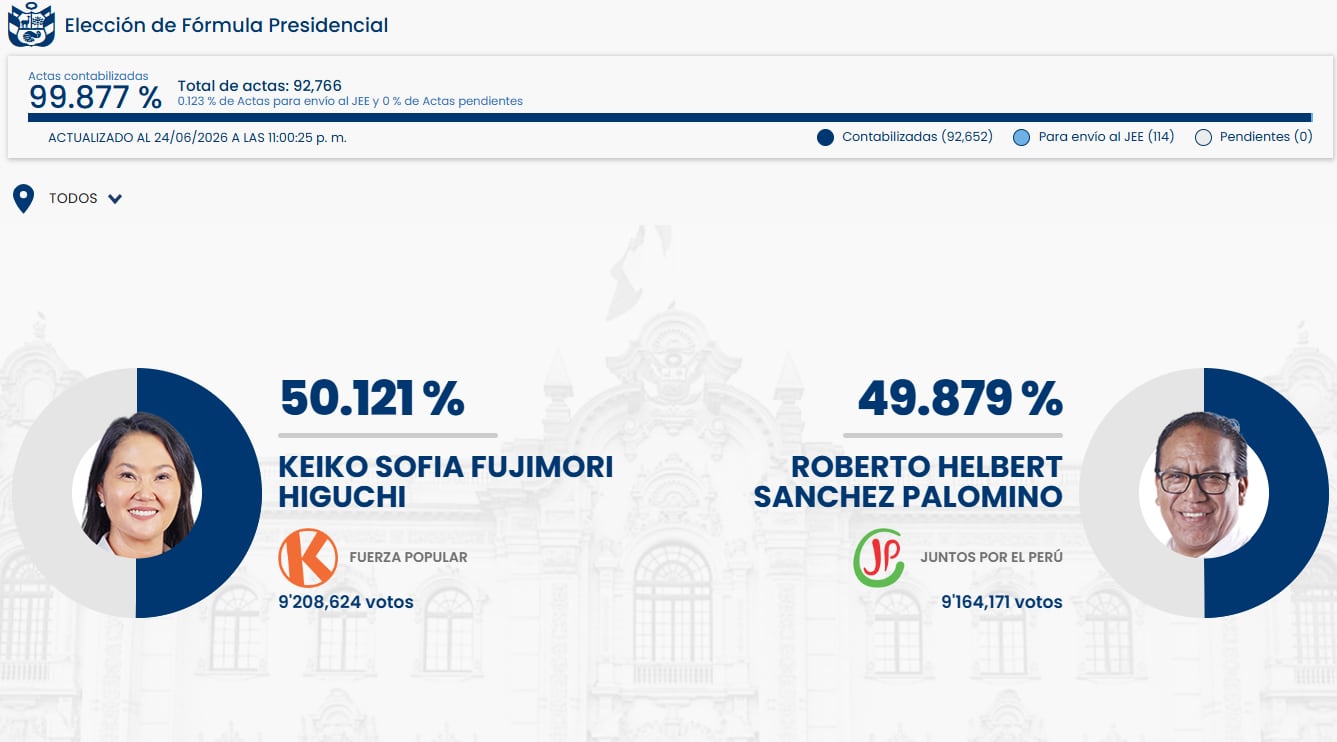Click the ROBERTO HELBERT SANCHEZ PALOMINO name
Image resolution: width=1337 pixels, height=742 pixels.
(908, 481)
